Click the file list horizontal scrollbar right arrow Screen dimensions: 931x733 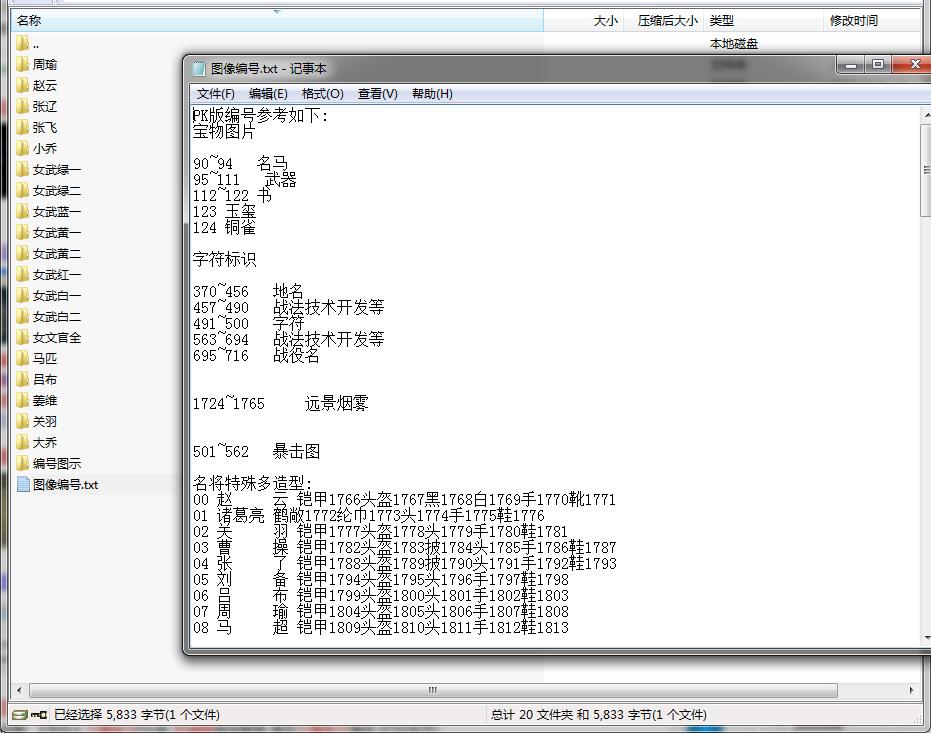[x=911, y=690]
